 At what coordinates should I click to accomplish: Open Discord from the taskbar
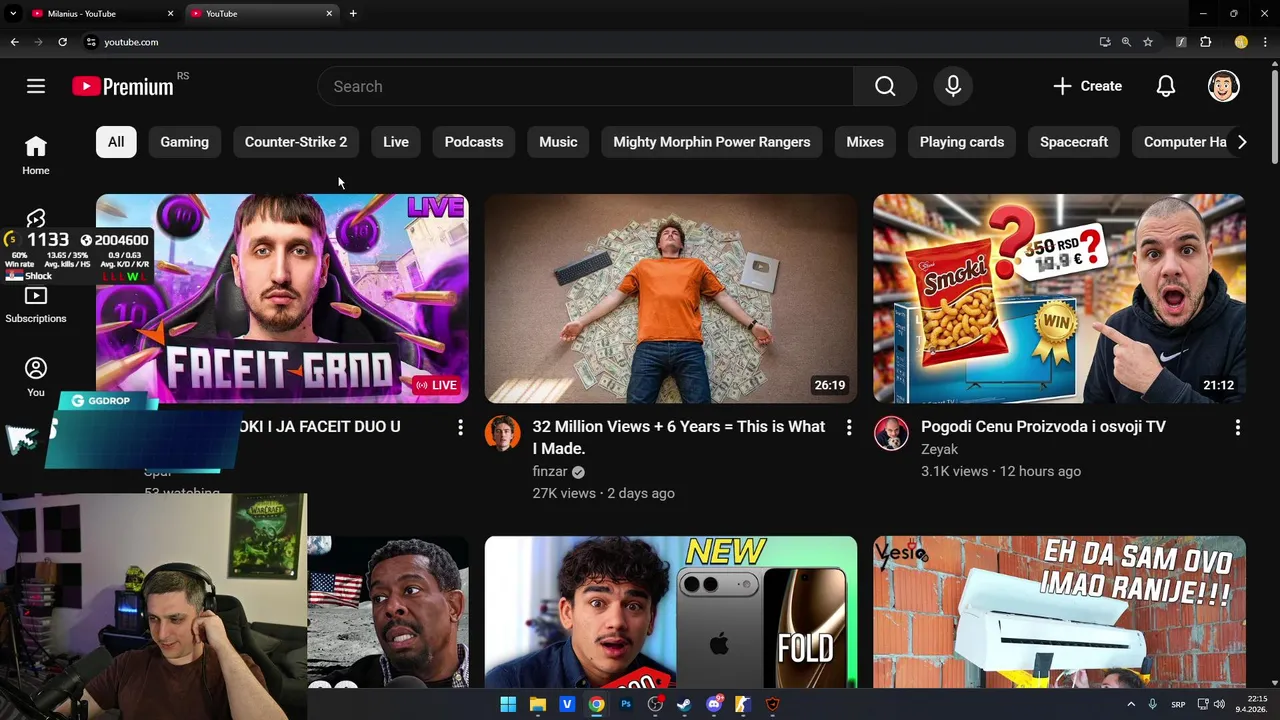point(714,704)
